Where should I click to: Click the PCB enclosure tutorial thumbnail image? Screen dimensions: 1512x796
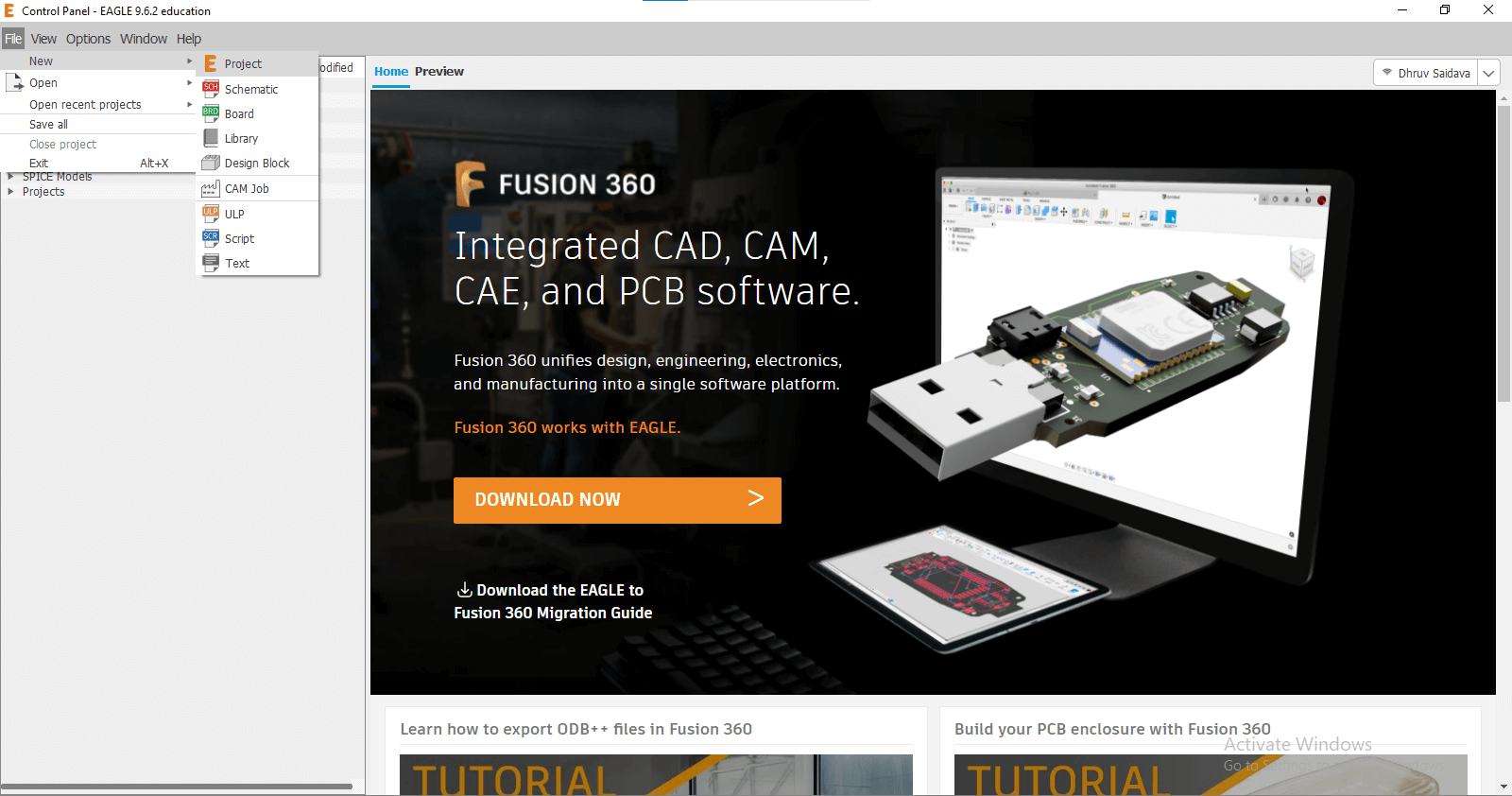tap(1211, 775)
